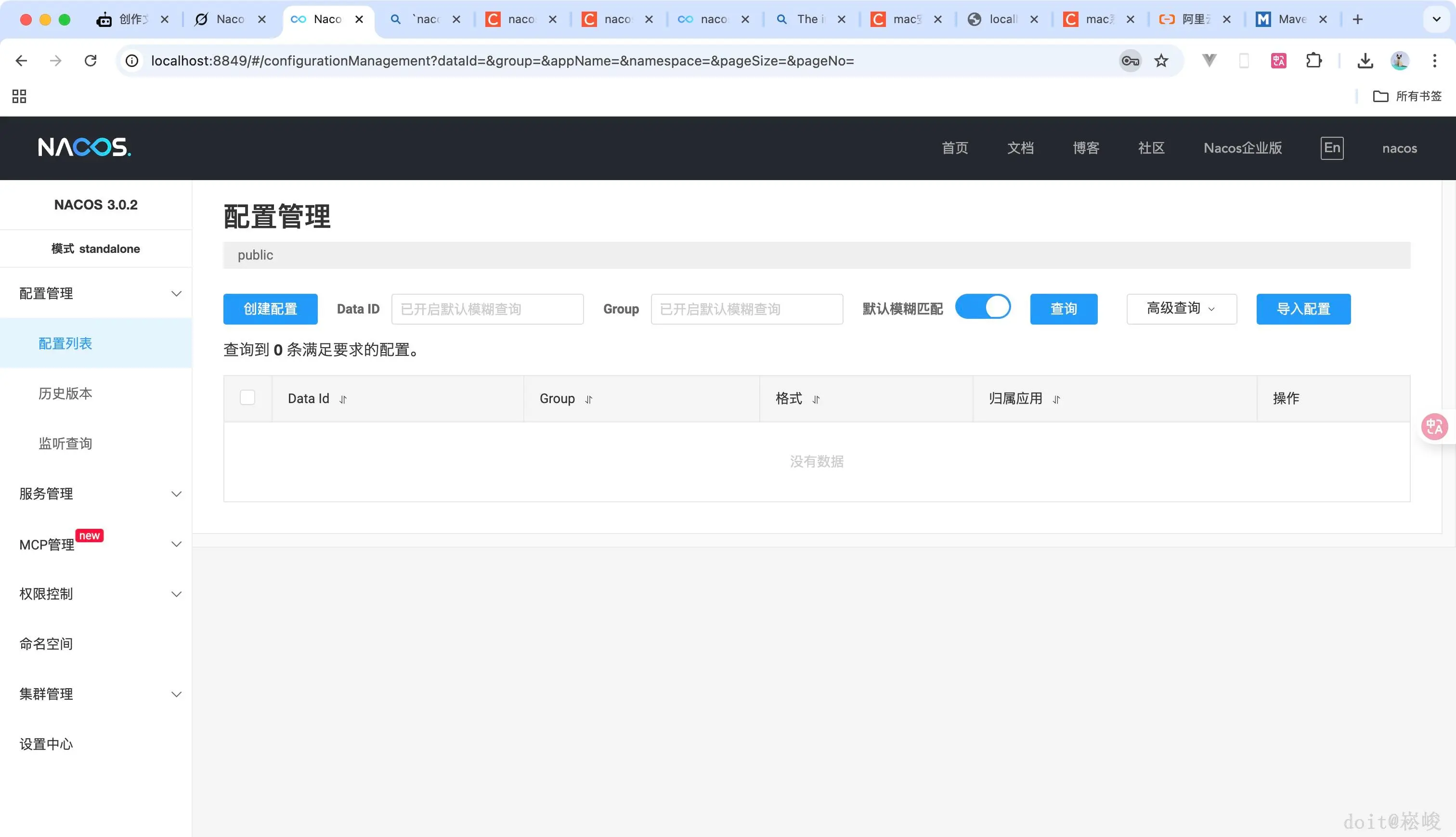
Task: Click the 导入配置 button
Action: [x=1303, y=309]
